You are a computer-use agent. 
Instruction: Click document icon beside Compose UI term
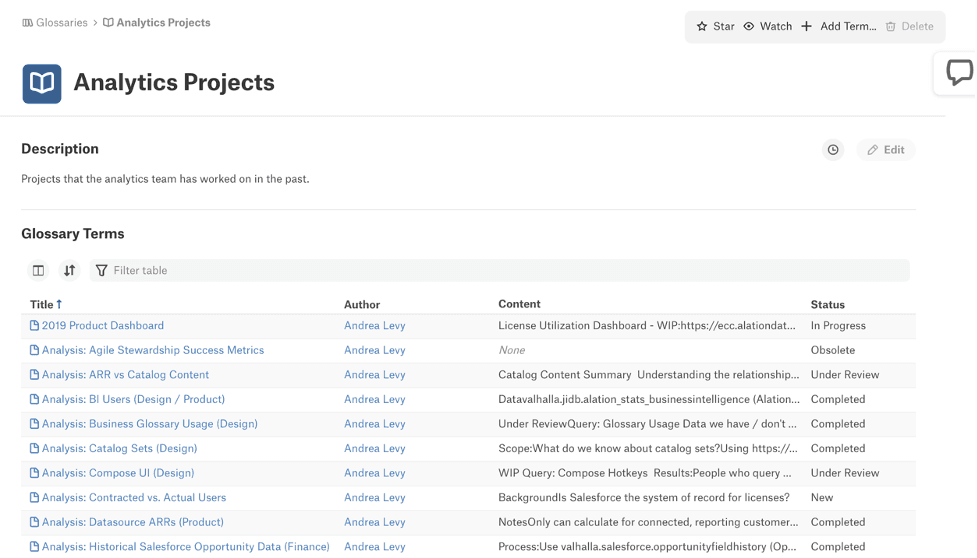34,473
